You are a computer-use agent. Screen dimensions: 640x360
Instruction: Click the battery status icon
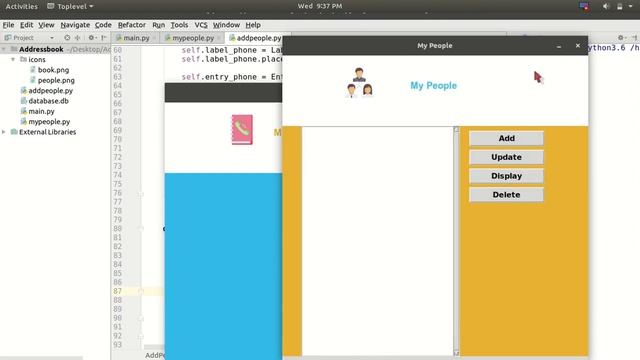tap(620, 7)
